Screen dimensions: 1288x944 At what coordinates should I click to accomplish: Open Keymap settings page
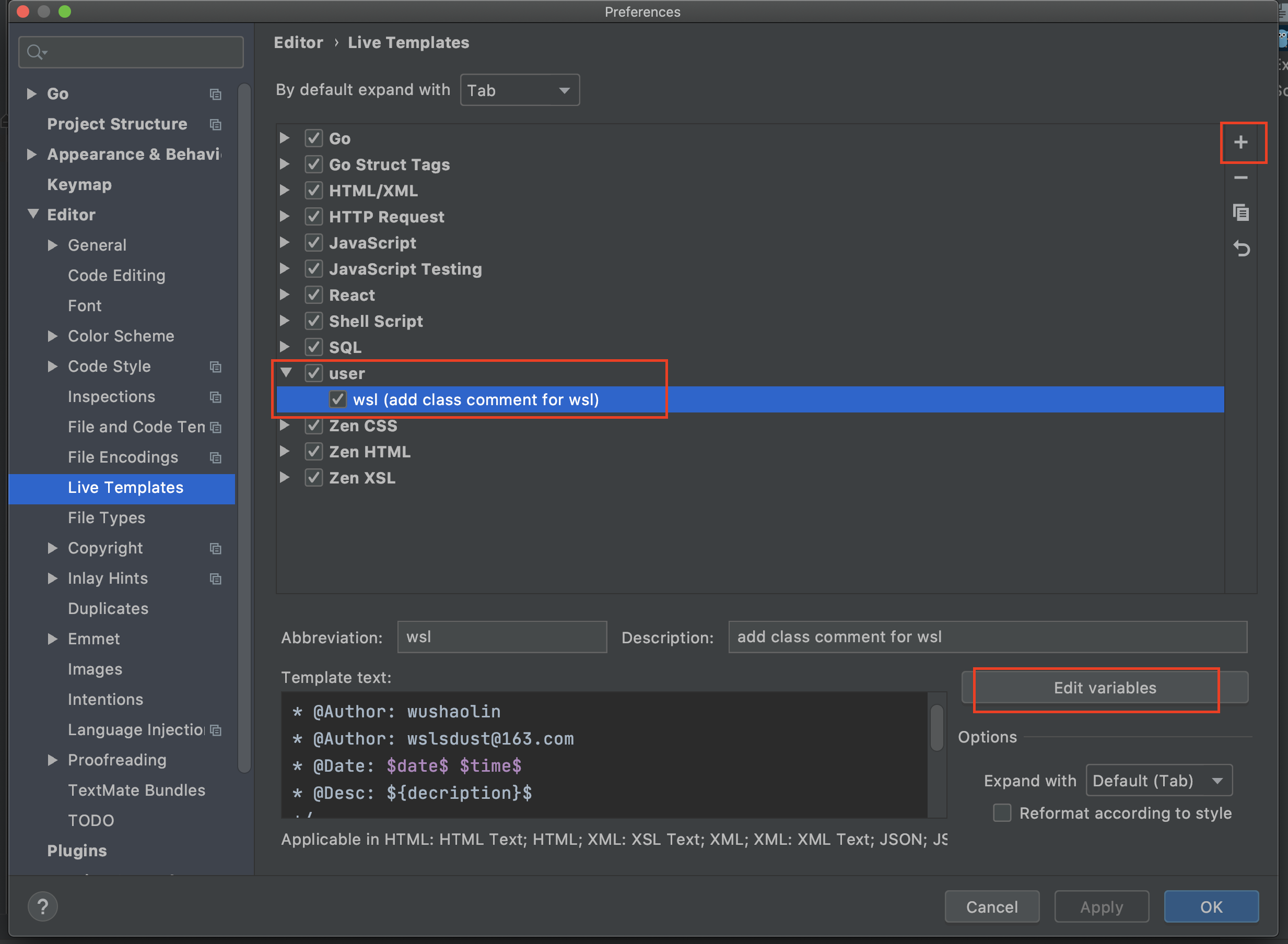[x=79, y=185]
